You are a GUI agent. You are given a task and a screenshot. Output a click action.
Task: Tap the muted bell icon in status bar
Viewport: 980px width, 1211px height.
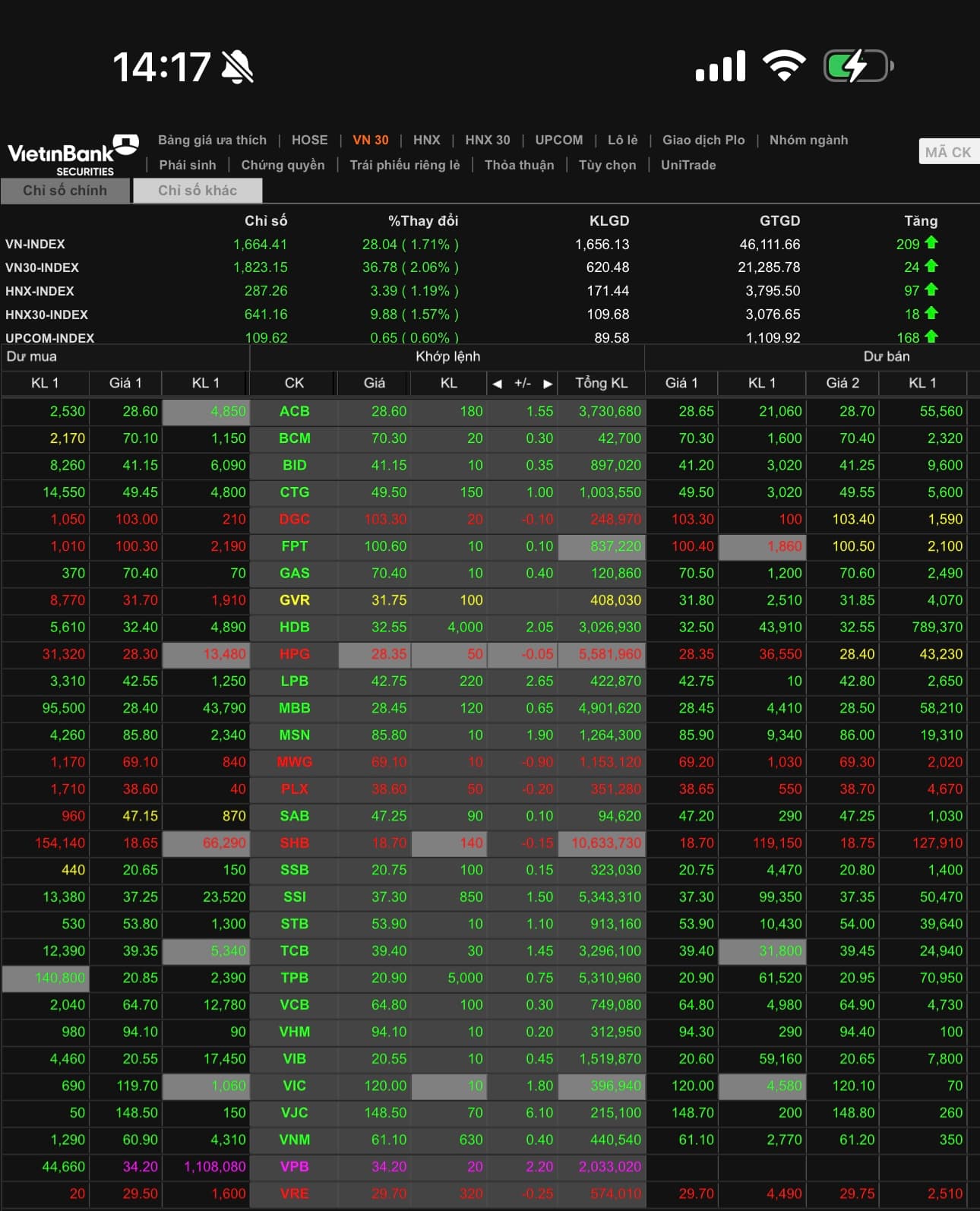point(238,68)
